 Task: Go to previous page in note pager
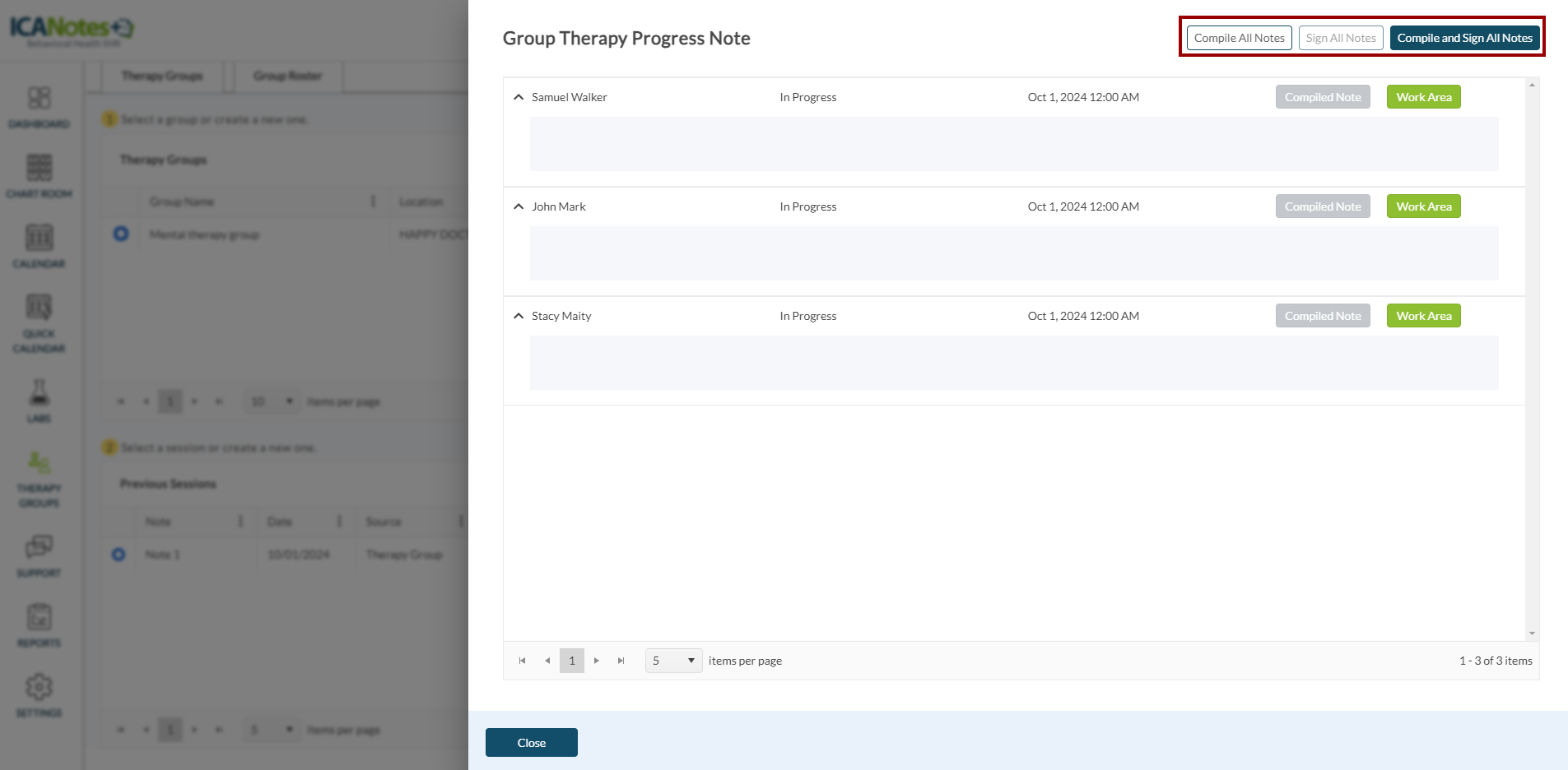point(547,661)
